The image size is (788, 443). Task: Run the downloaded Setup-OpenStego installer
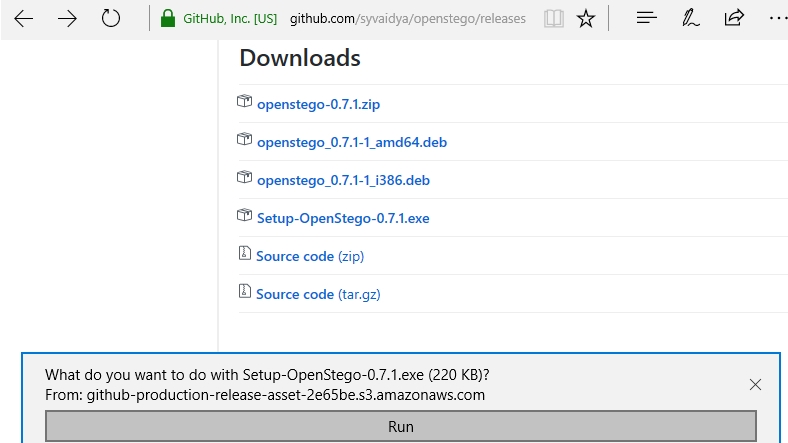click(401, 426)
